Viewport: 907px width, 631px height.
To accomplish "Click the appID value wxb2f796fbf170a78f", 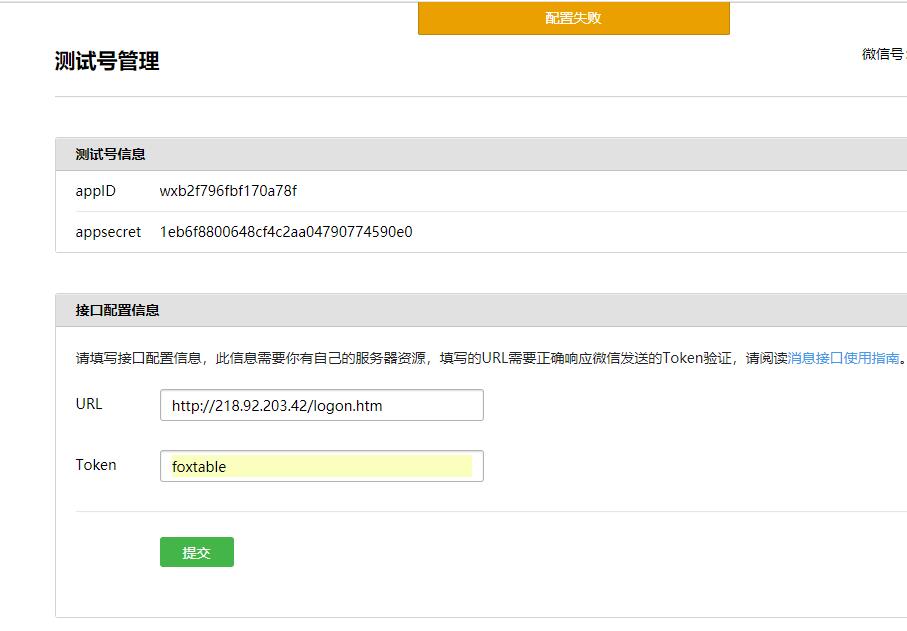I will 228,191.
